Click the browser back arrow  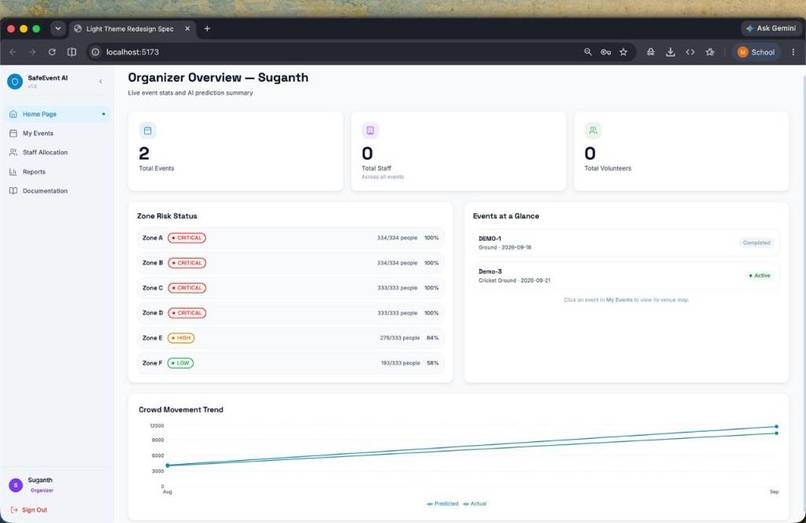(x=13, y=52)
